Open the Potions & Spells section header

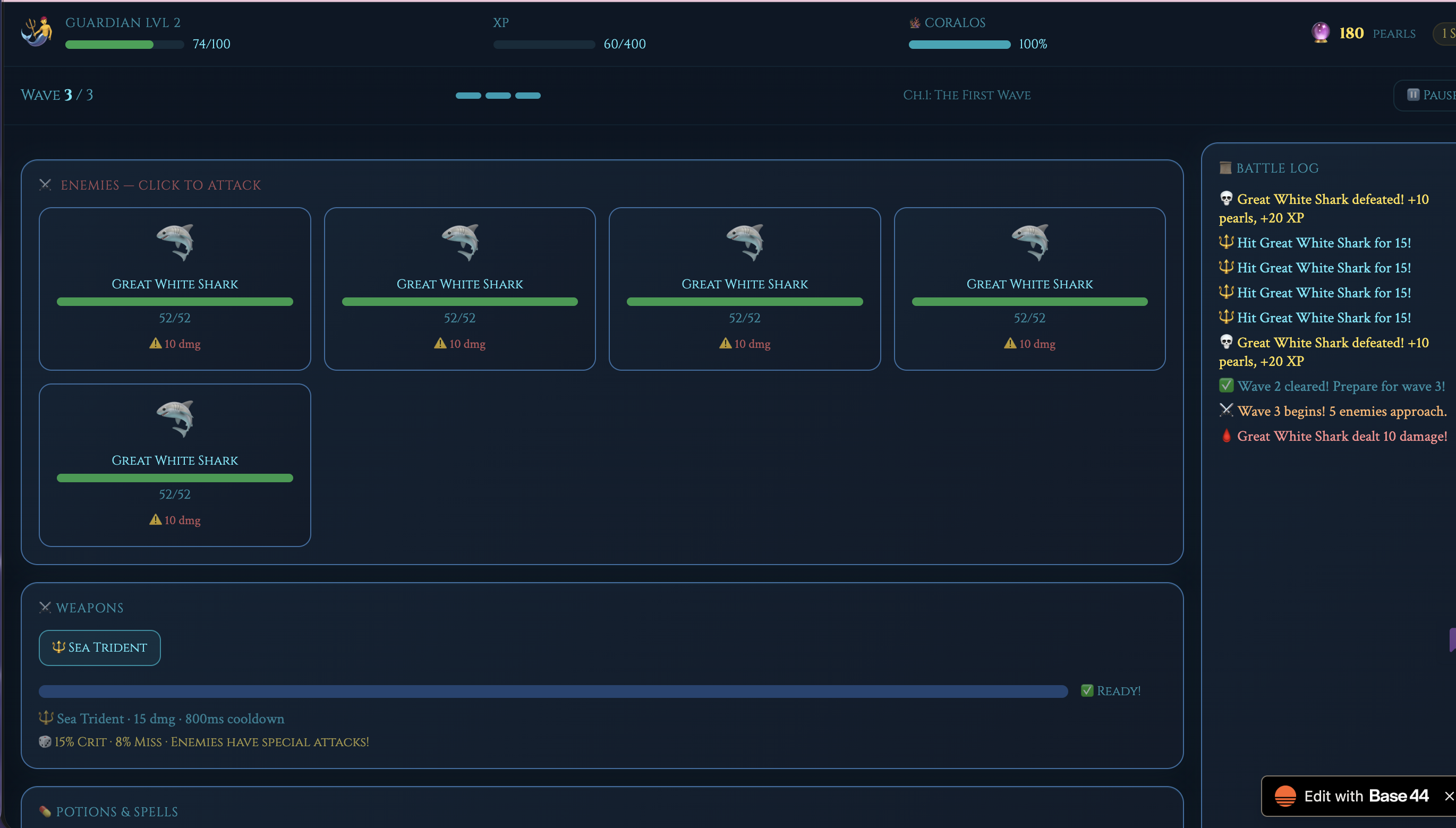point(116,812)
